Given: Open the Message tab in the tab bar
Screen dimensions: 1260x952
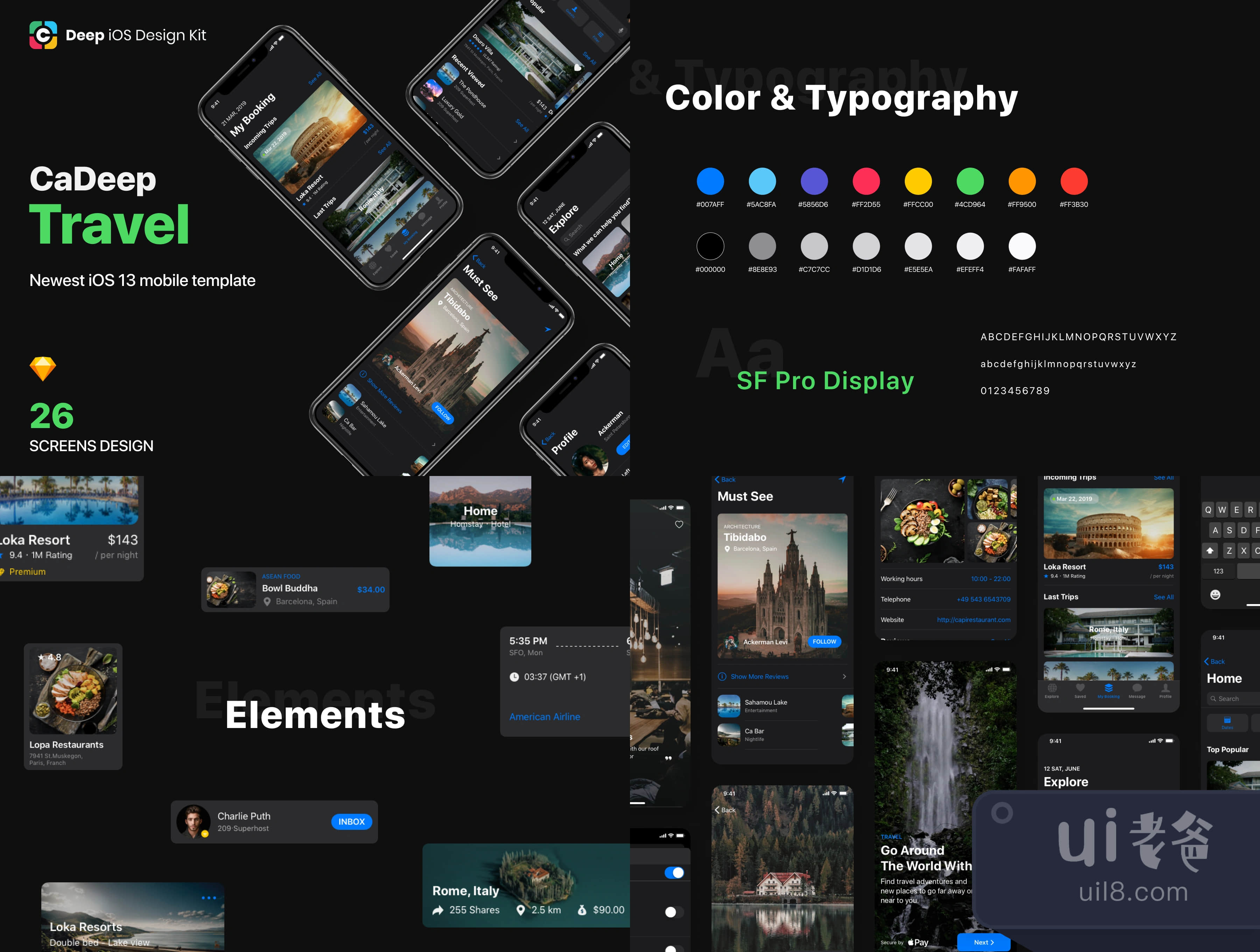Looking at the screenshot, I should pyautogui.click(x=1137, y=691).
